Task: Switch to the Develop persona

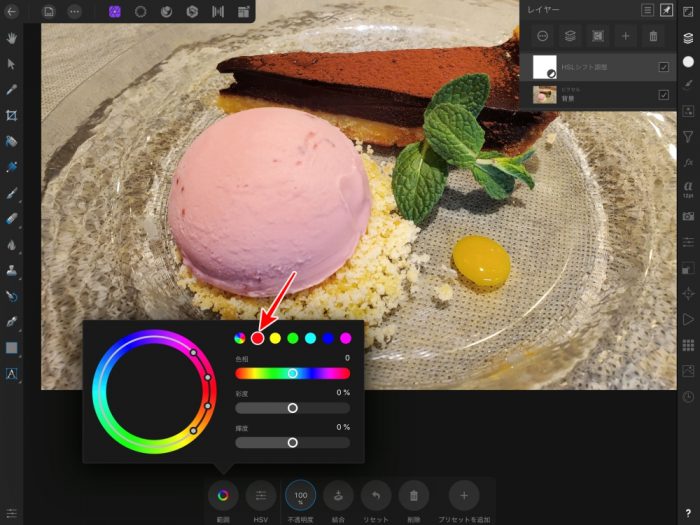Action: 192,12
